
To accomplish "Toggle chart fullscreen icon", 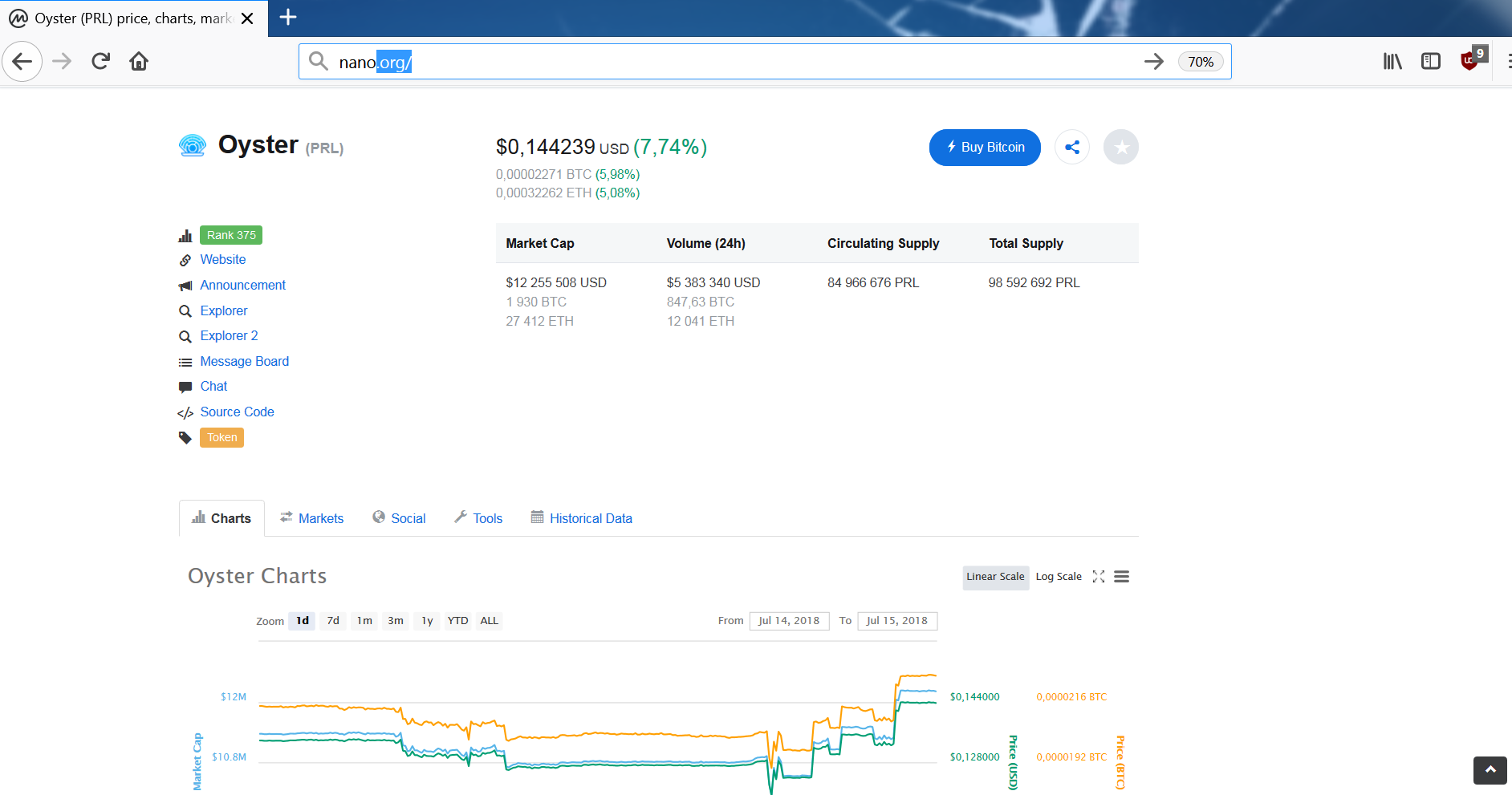I will (x=1099, y=577).
